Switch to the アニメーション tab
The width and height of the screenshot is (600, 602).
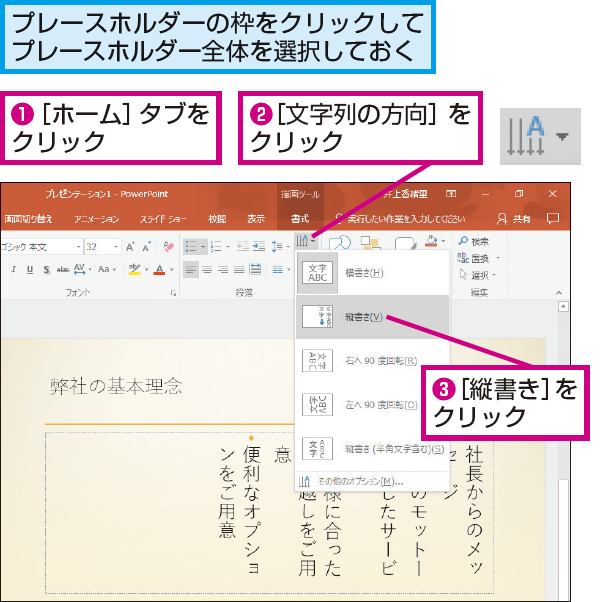pyautogui.click(x=97, y=219)
